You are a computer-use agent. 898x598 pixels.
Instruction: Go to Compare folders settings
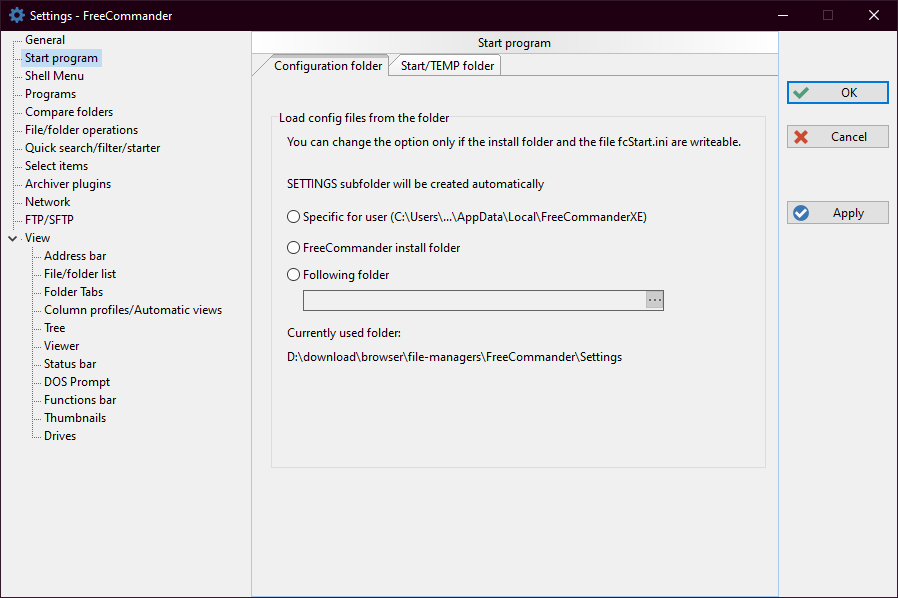[x=69, y=112]
